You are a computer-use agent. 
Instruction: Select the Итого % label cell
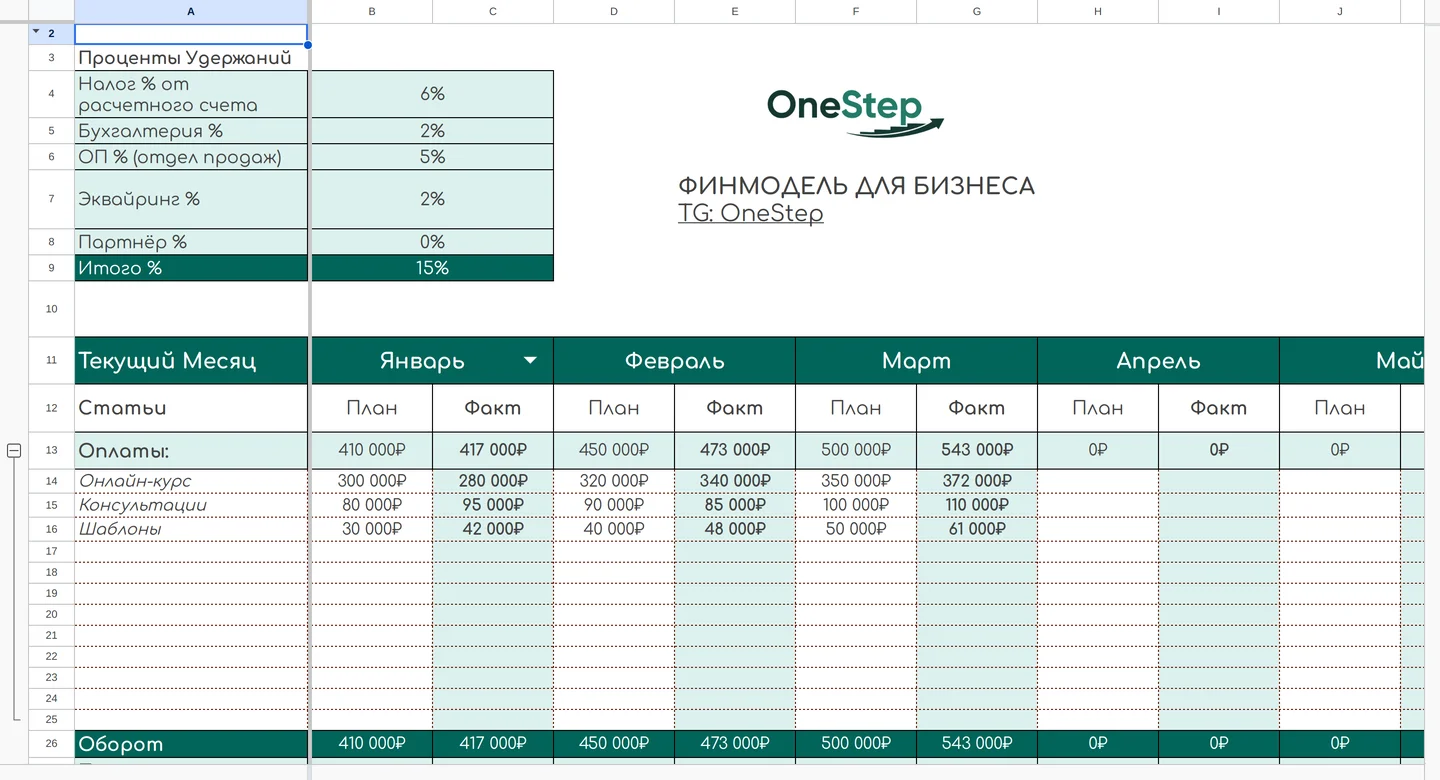pos(191,268)
